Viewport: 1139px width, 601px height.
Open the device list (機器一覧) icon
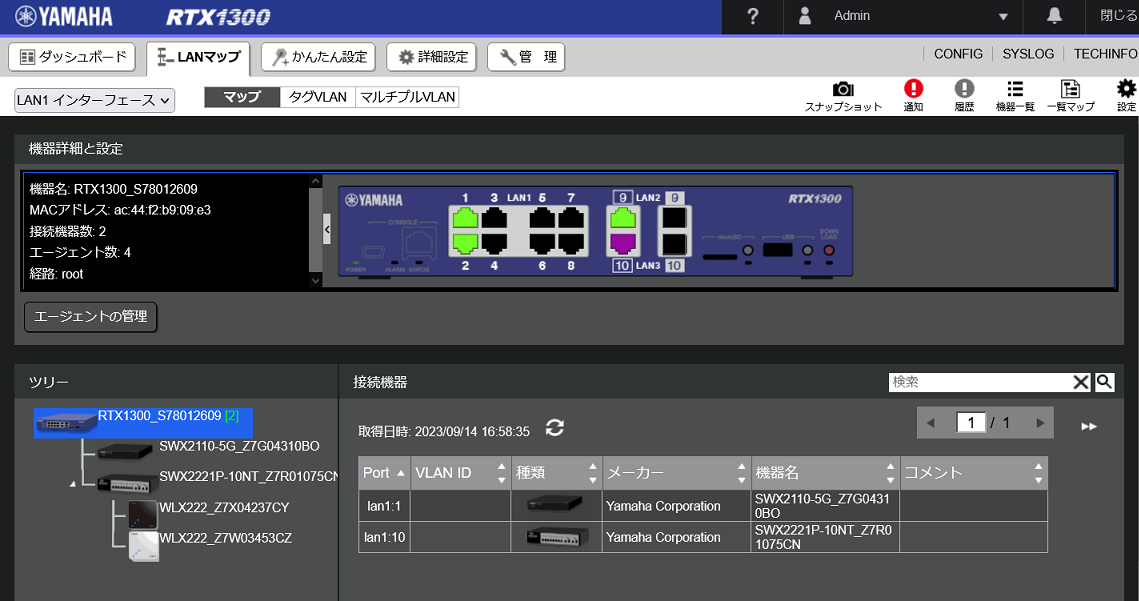pyautogui.click(x=1014, y=90)
